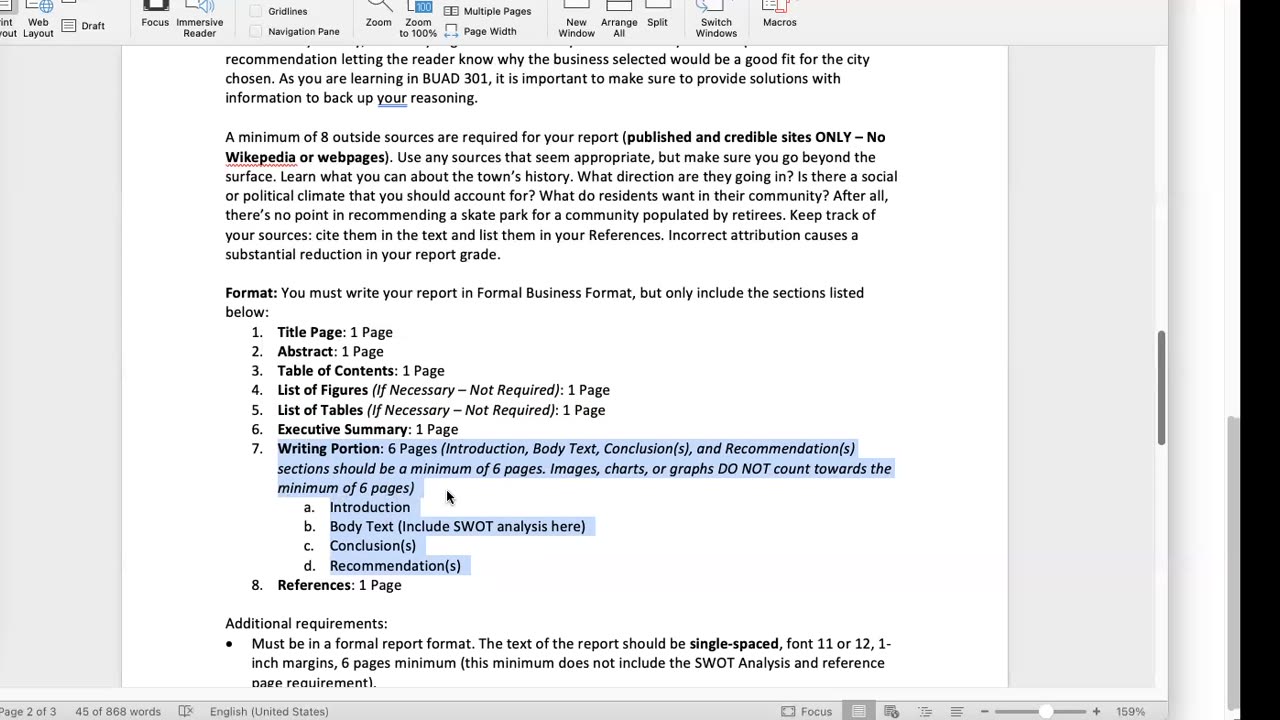The width and height of the screenshot is (1280, 720).
Task: Open spelling and grammar check icon
Action: coord(185,711)
